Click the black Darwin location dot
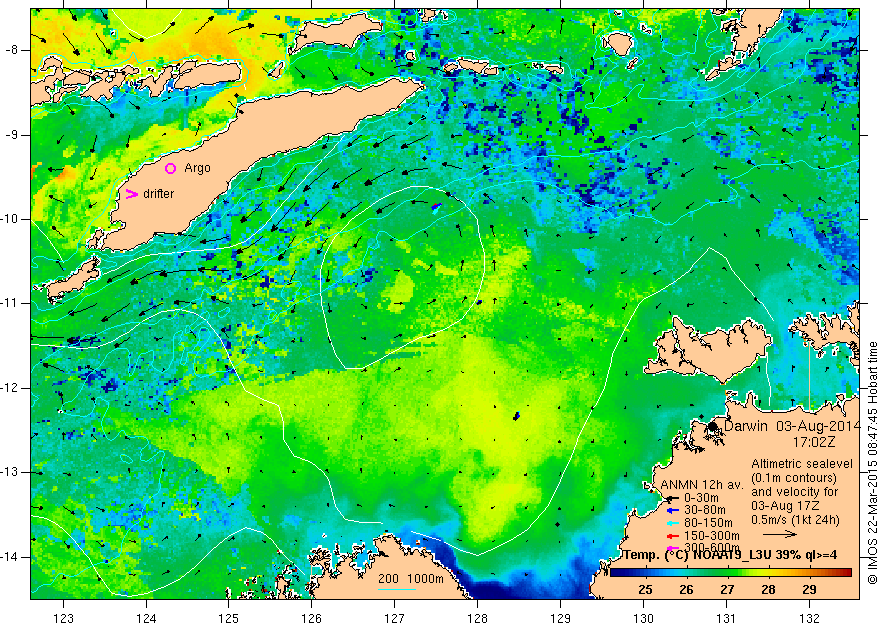The image size is (880, 630). click(713, 426)
